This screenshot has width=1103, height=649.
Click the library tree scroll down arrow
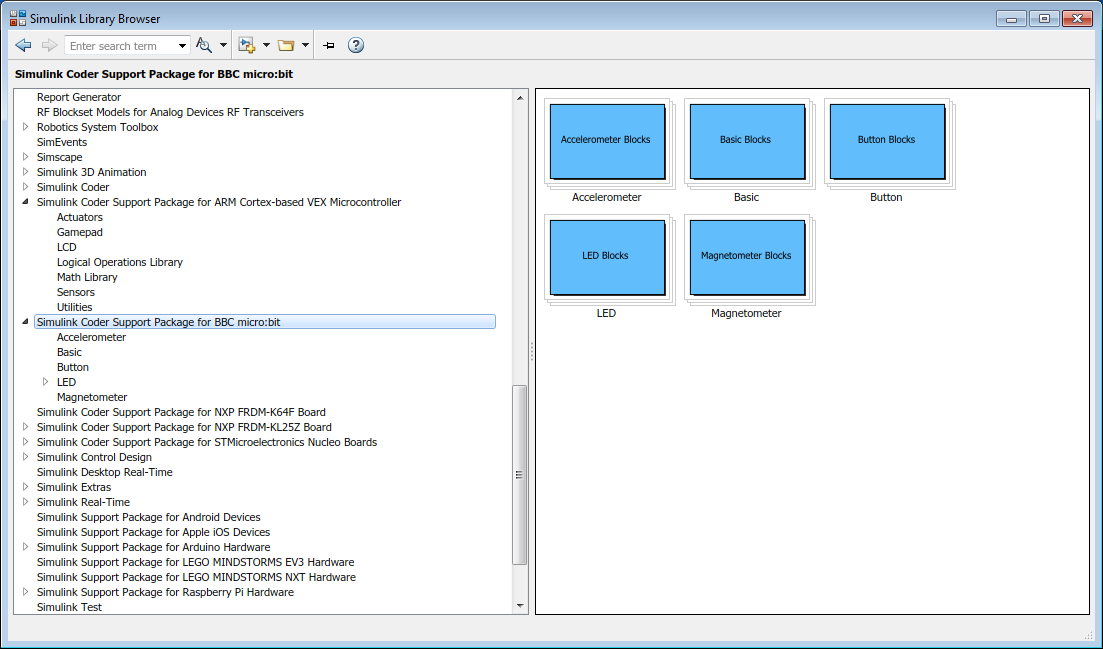[x=519, y=605]
